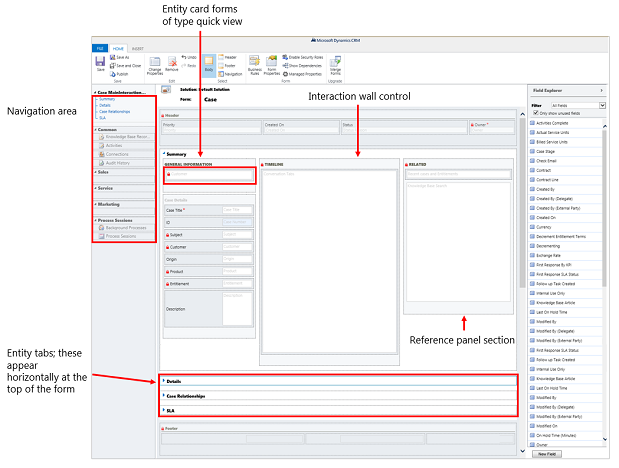Open the FILE tab
Image resolution: width=619 pixels, height=468 pixels.
click(100, 48)
